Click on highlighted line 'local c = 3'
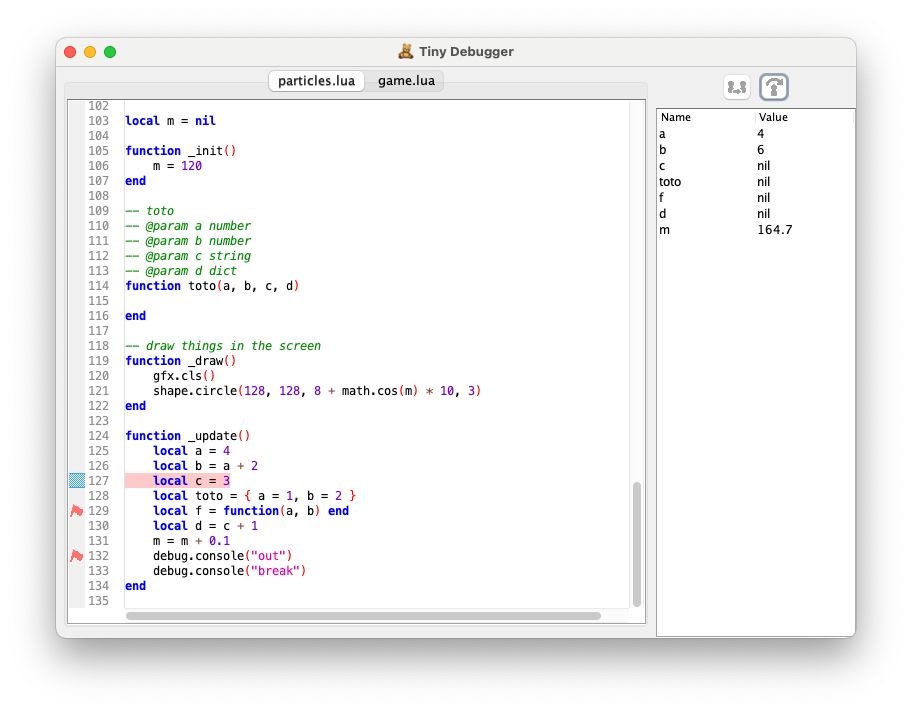Screen dimensions: 912x712 pyautogui.click(x=191, y=481)
